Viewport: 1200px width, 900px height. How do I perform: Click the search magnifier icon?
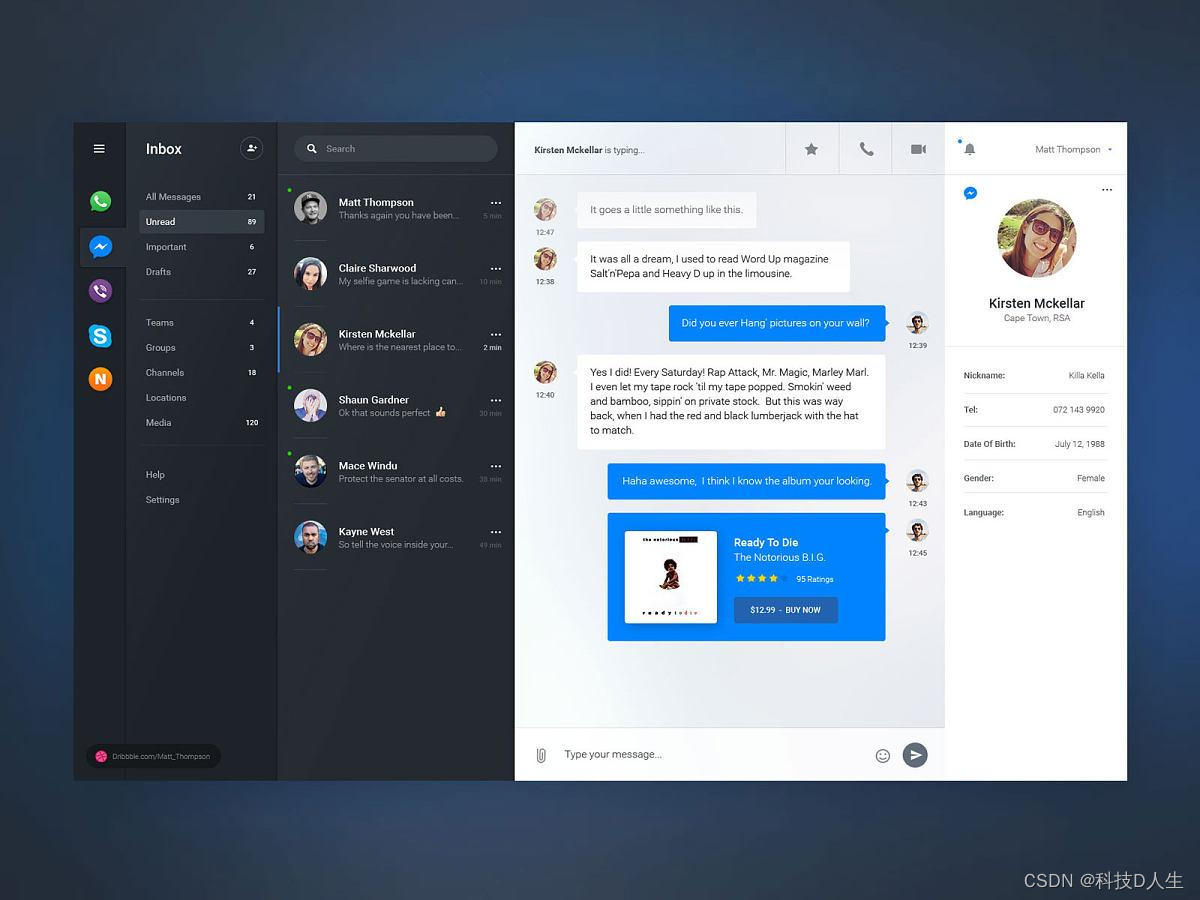312,149
